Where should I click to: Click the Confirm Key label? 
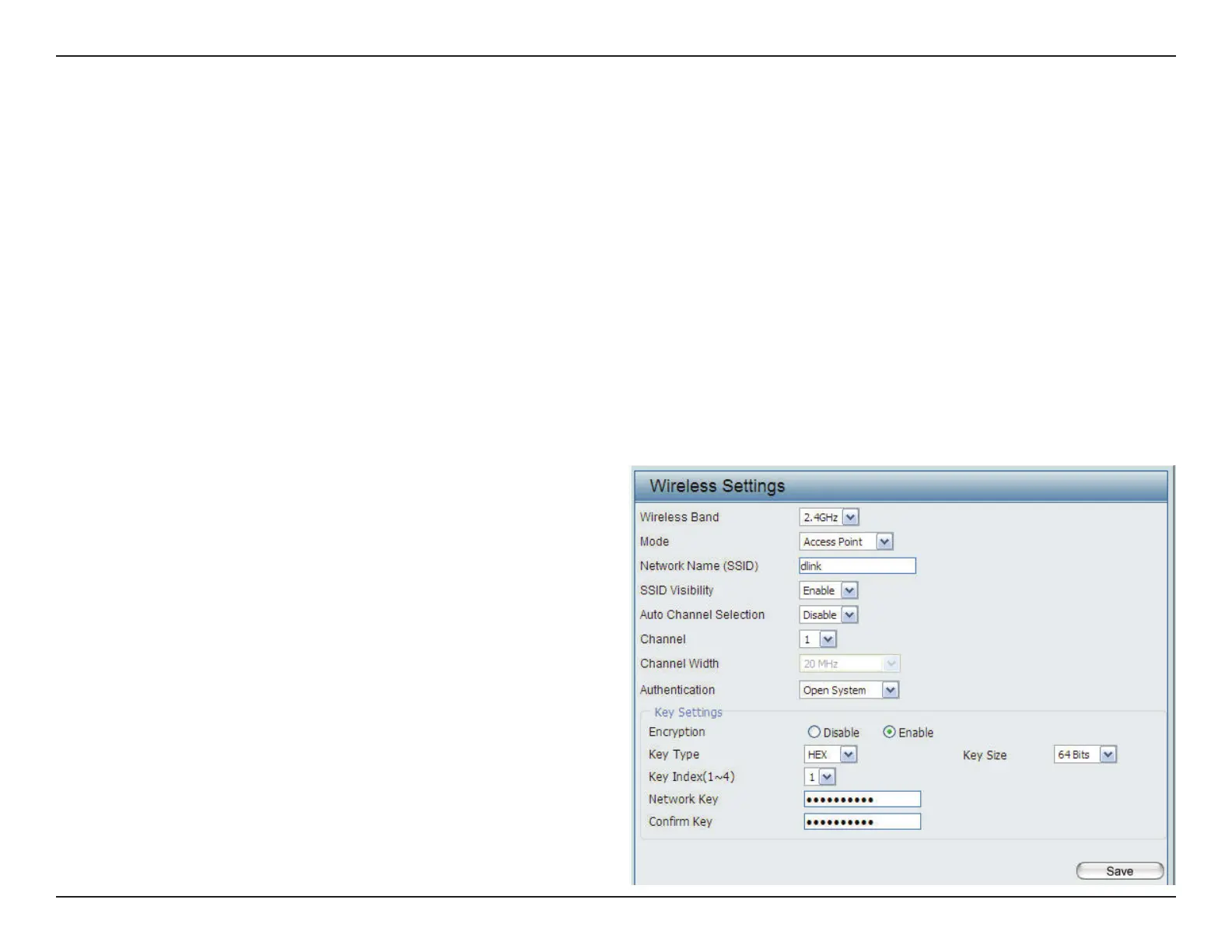[x=681, y=822]
